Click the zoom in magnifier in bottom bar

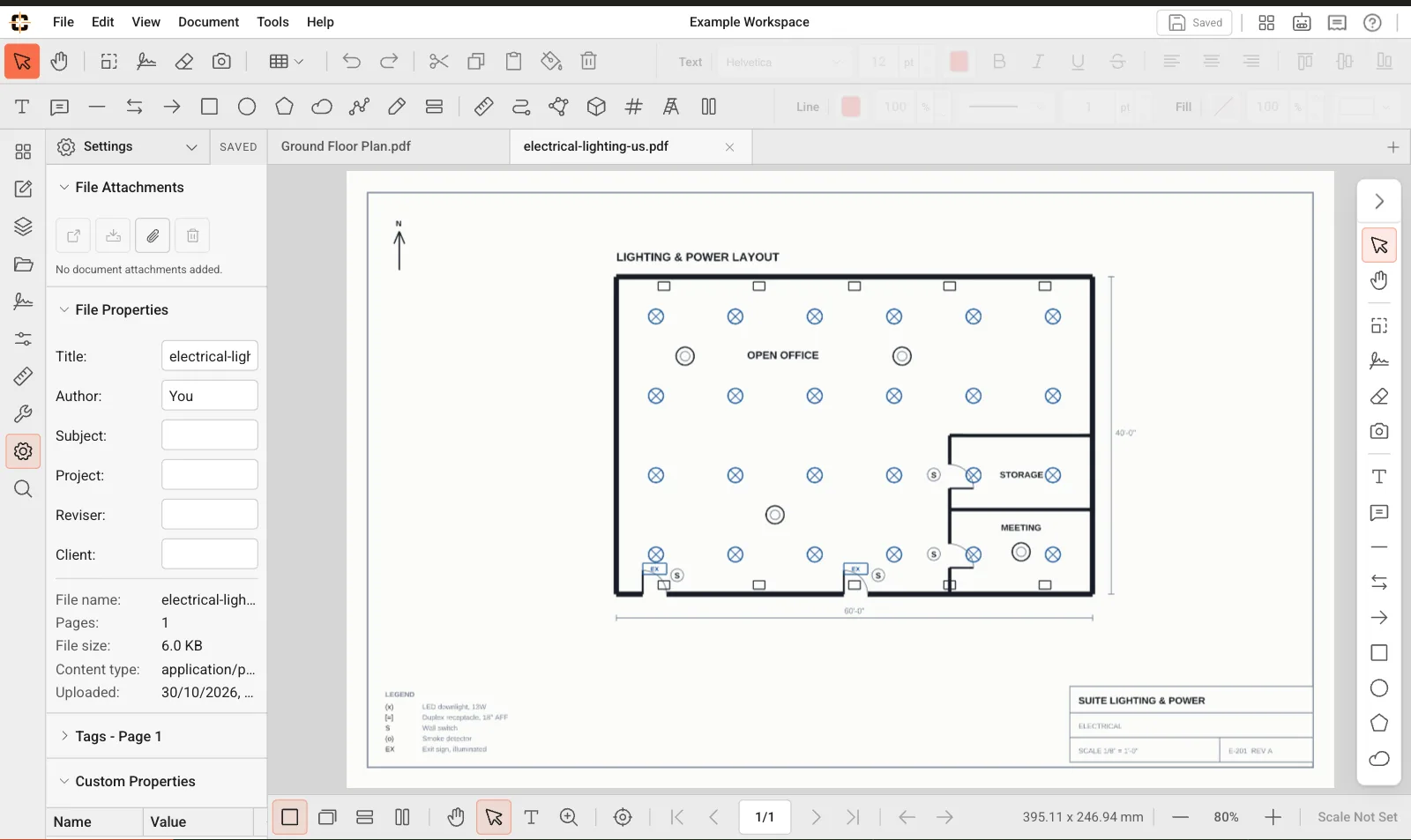569,817
